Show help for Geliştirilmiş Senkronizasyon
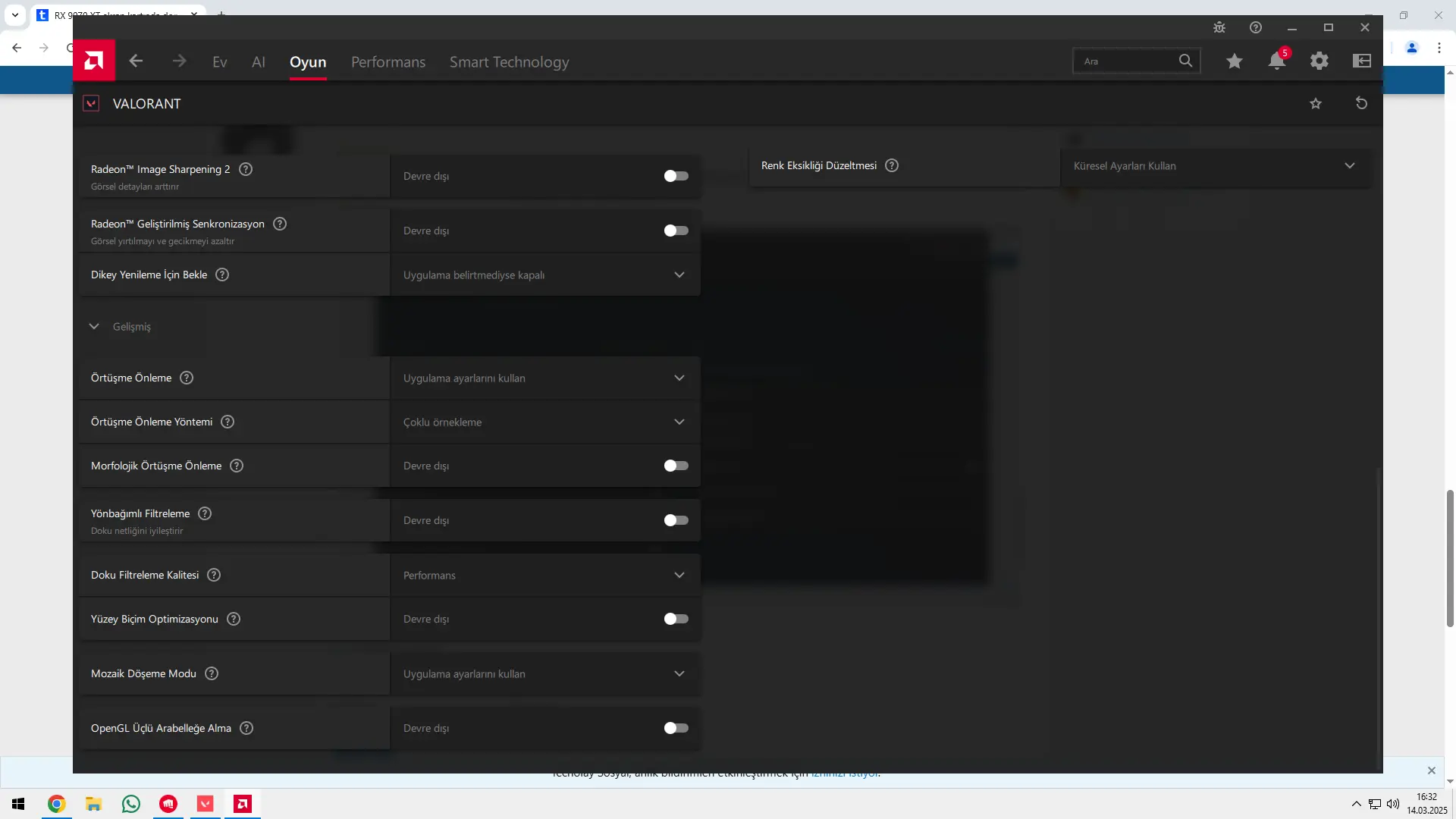 coord(280,224)
